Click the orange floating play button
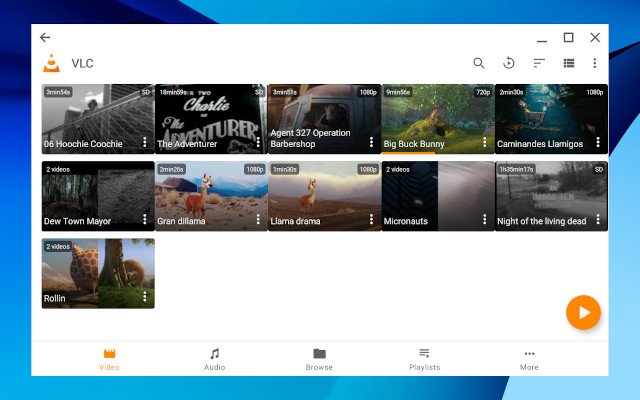The height and width of the screenshot is (400, 640). 583,313
